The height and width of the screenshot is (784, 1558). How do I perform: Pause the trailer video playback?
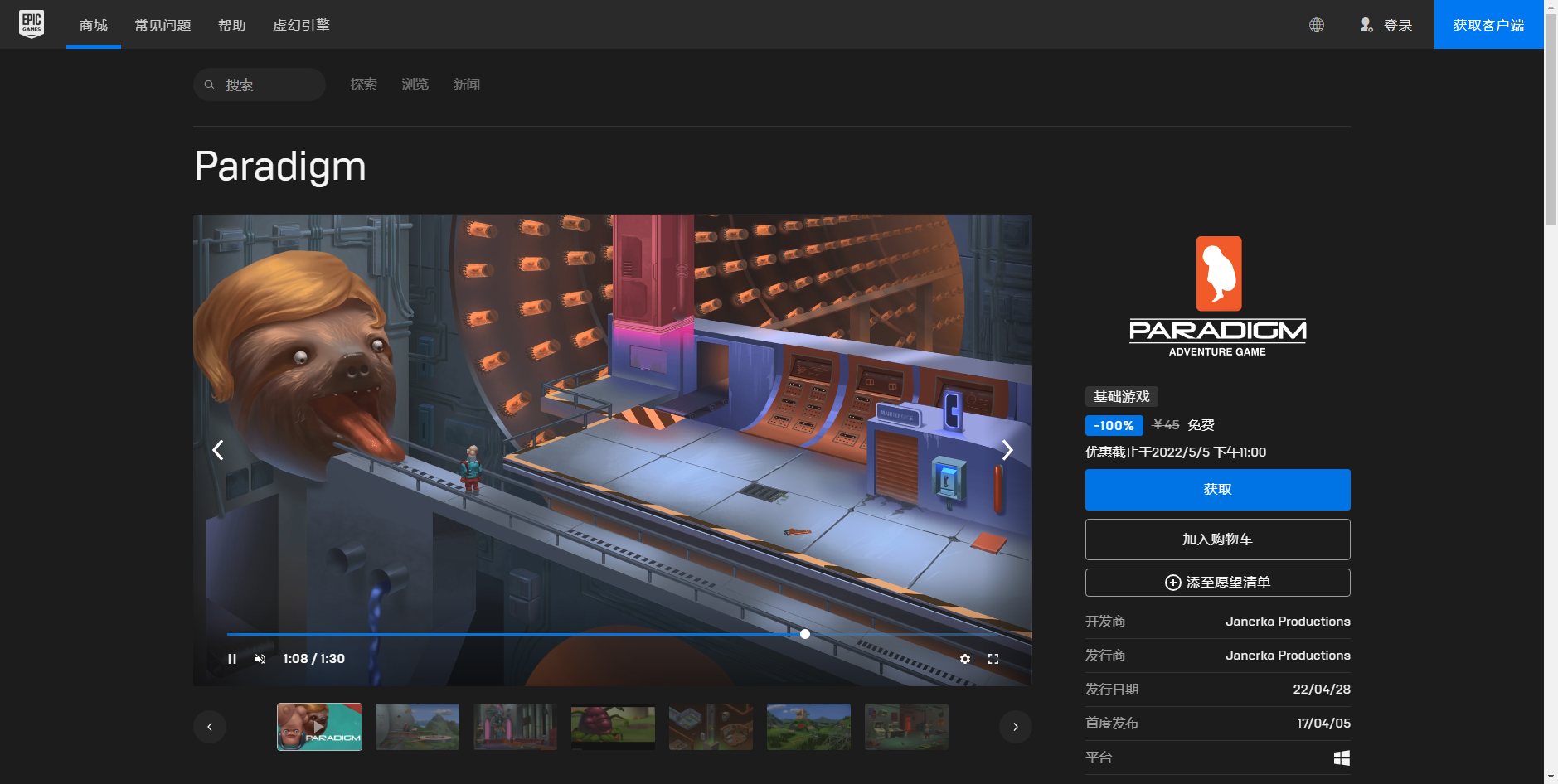[x=232, y=658]
